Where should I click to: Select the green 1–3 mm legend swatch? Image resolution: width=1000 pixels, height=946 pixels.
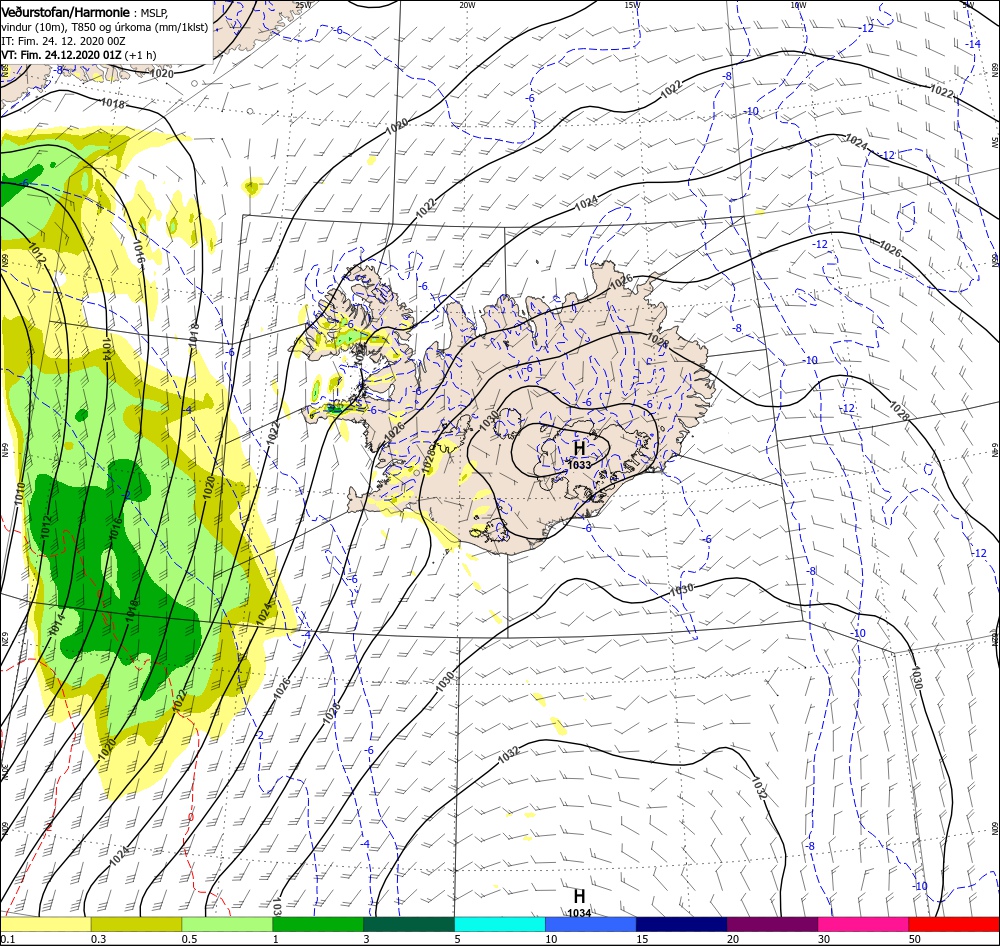pyautogui.click(x=318, y=924)
